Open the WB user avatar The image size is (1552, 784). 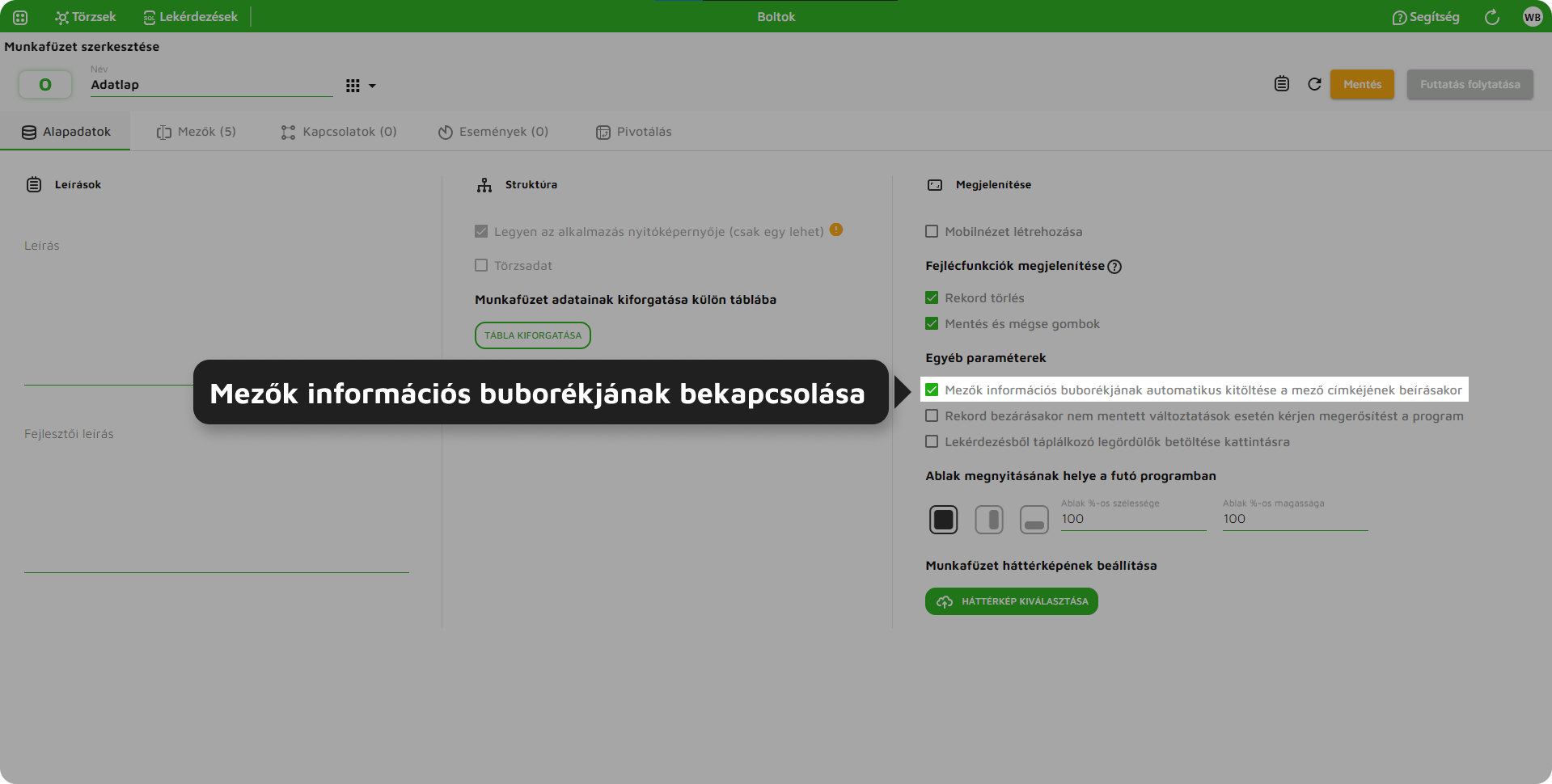click(1532, 17)
